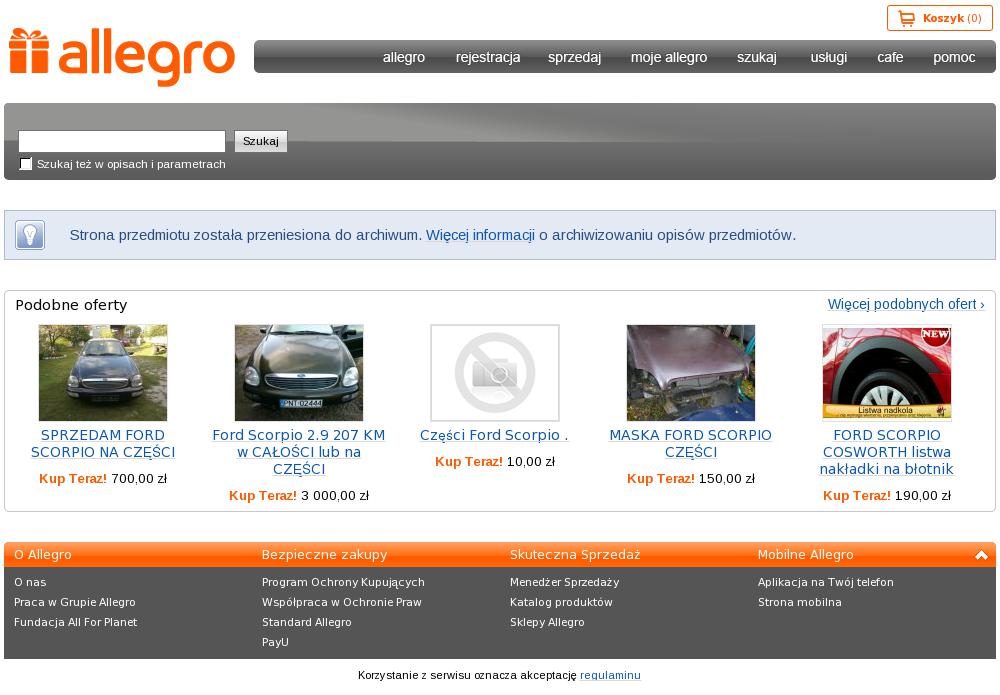This screenshot has height=695, width=1000.
Task: Click the 150,00 zł price text
Action: (727, 479)
